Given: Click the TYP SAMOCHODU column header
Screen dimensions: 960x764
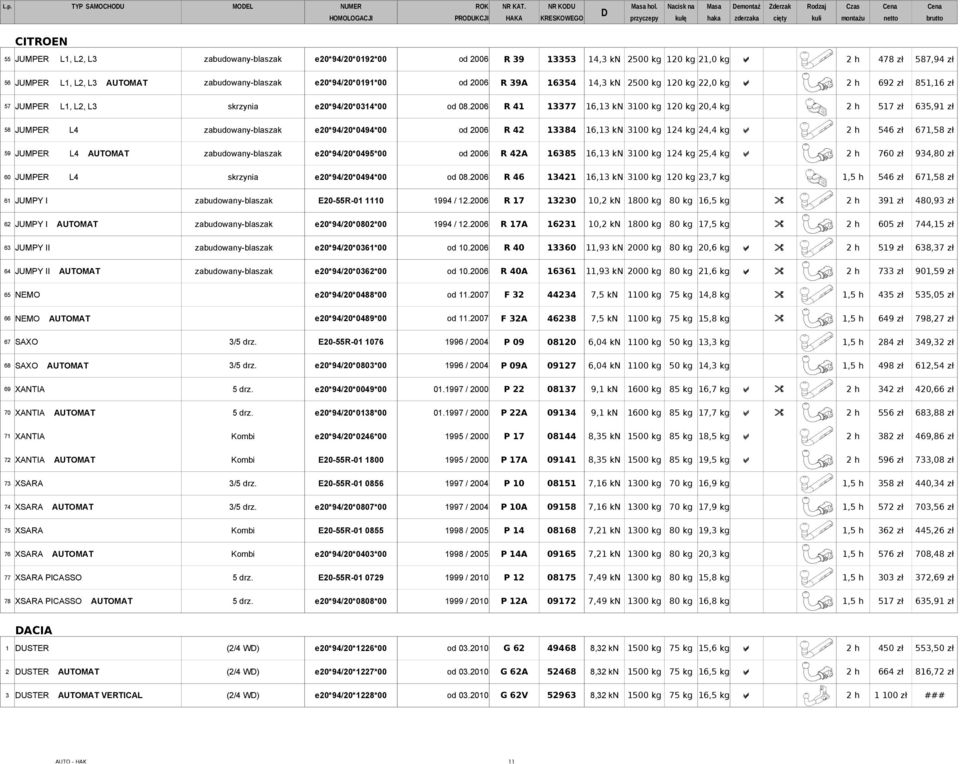Looking at the screenshot, I should click(x=97, y=7).
